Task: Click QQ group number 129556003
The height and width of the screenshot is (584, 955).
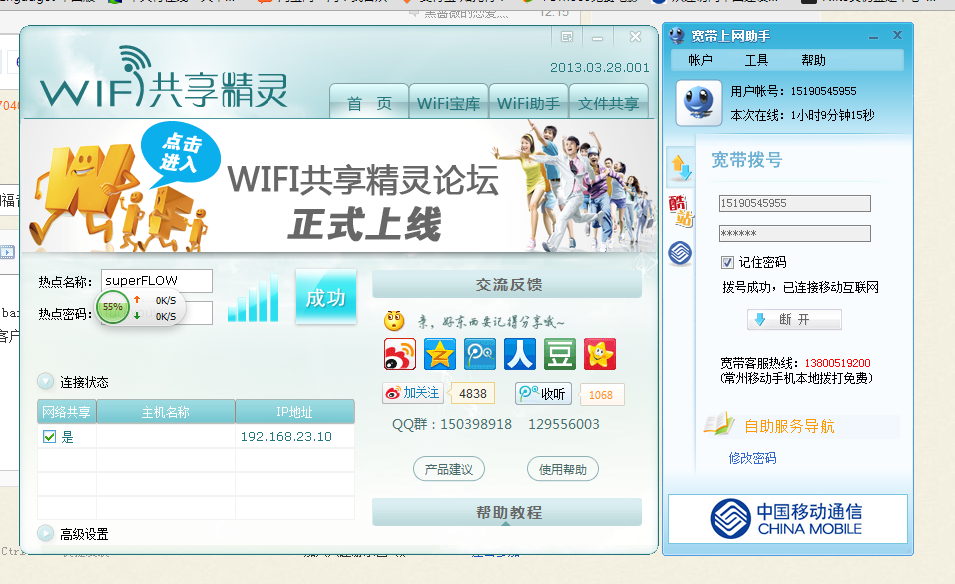Action: pyautogui.click(x=564, y=424)
